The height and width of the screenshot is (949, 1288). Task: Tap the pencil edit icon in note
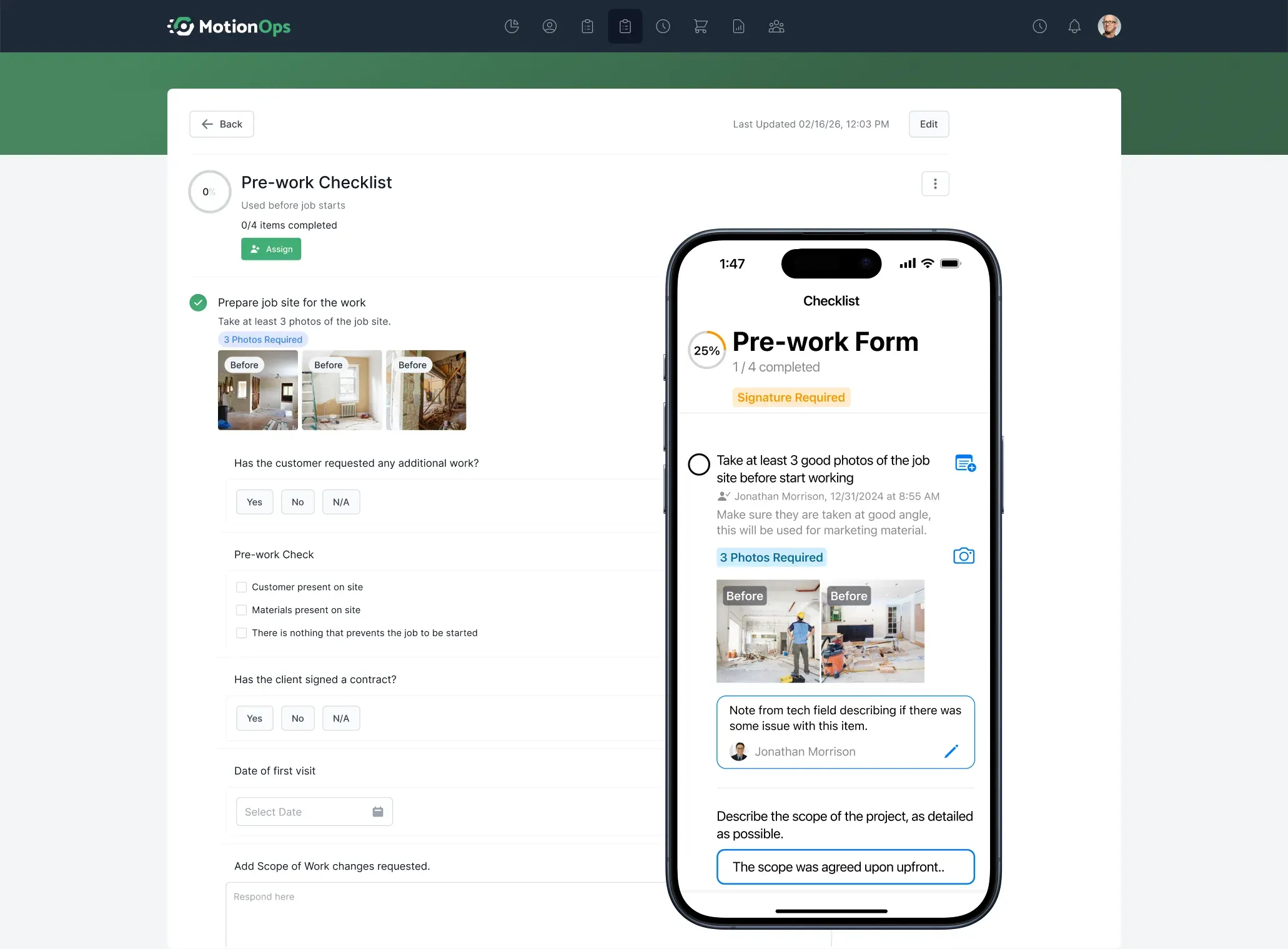(951, 751)
